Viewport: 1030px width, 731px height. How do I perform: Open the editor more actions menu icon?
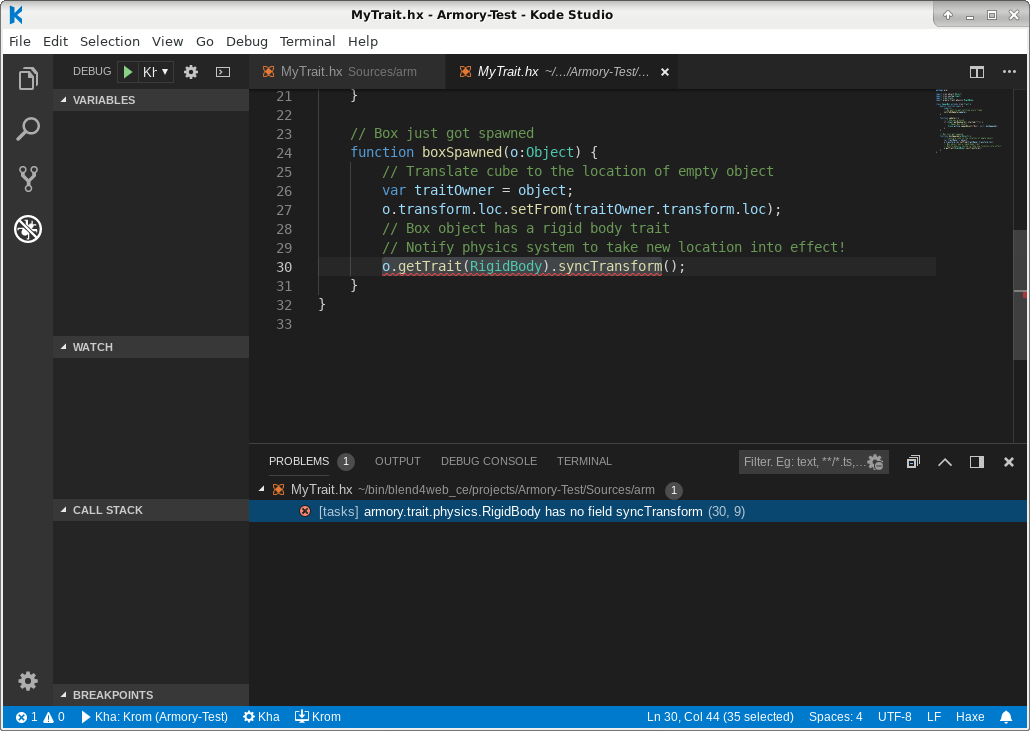(x=1009, y=71)
